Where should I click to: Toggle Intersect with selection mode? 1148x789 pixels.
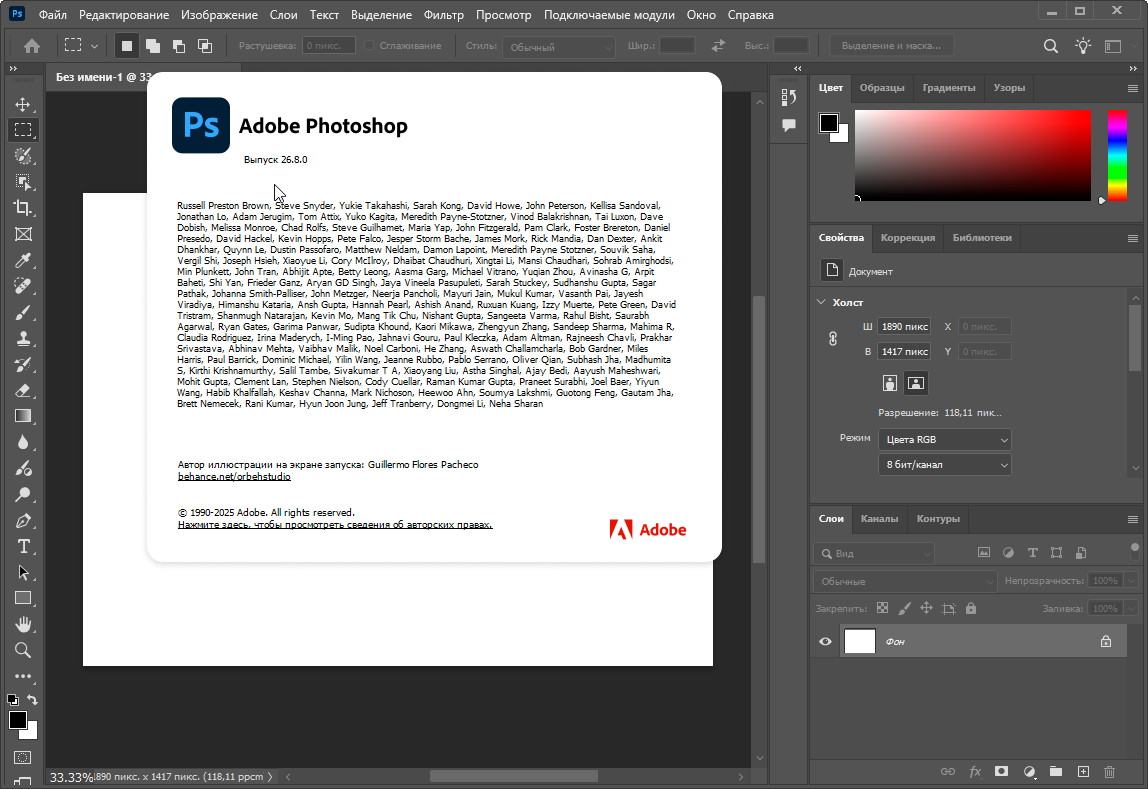click(205, 46)
